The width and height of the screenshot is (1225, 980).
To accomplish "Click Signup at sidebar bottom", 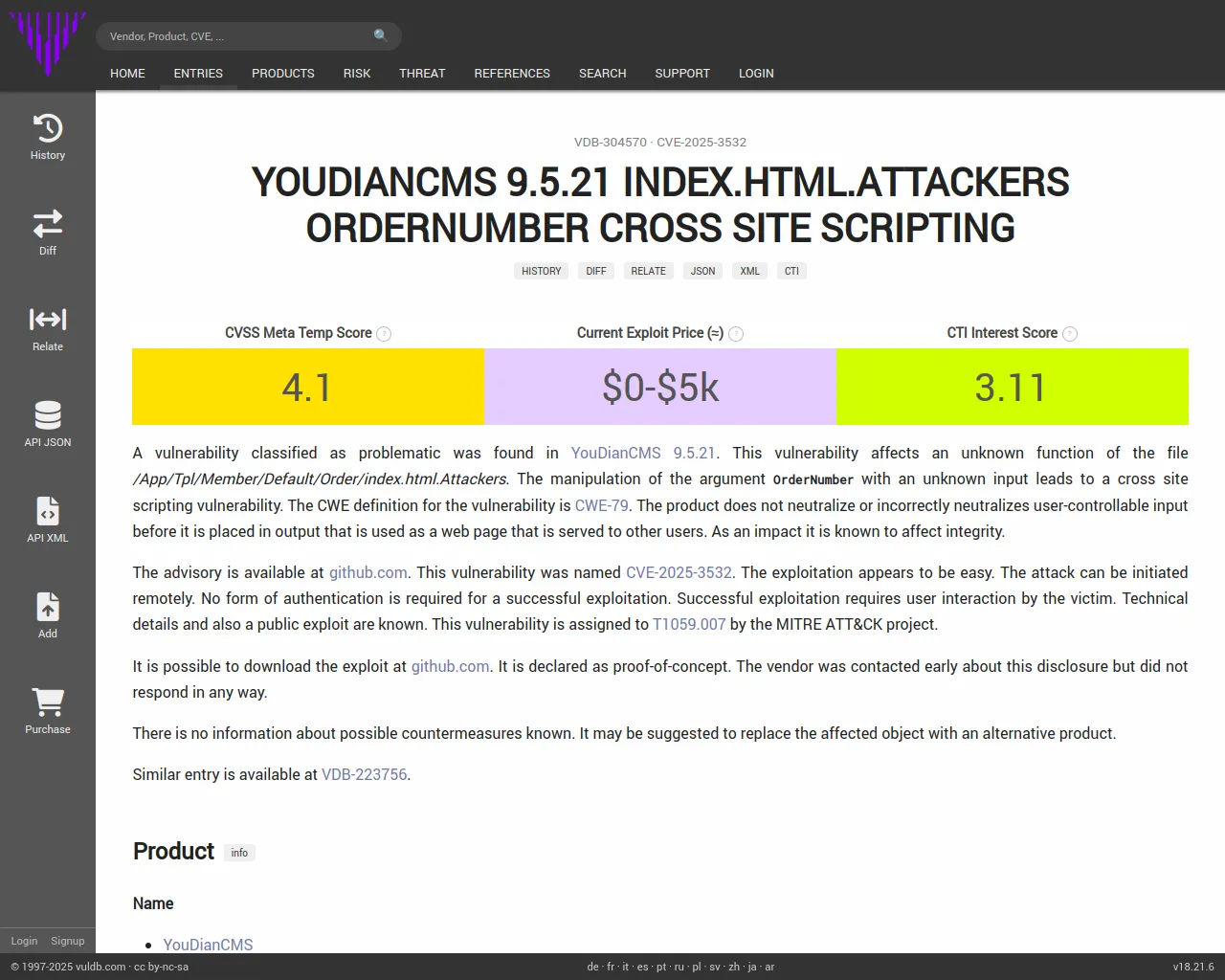I will [68, 941].
